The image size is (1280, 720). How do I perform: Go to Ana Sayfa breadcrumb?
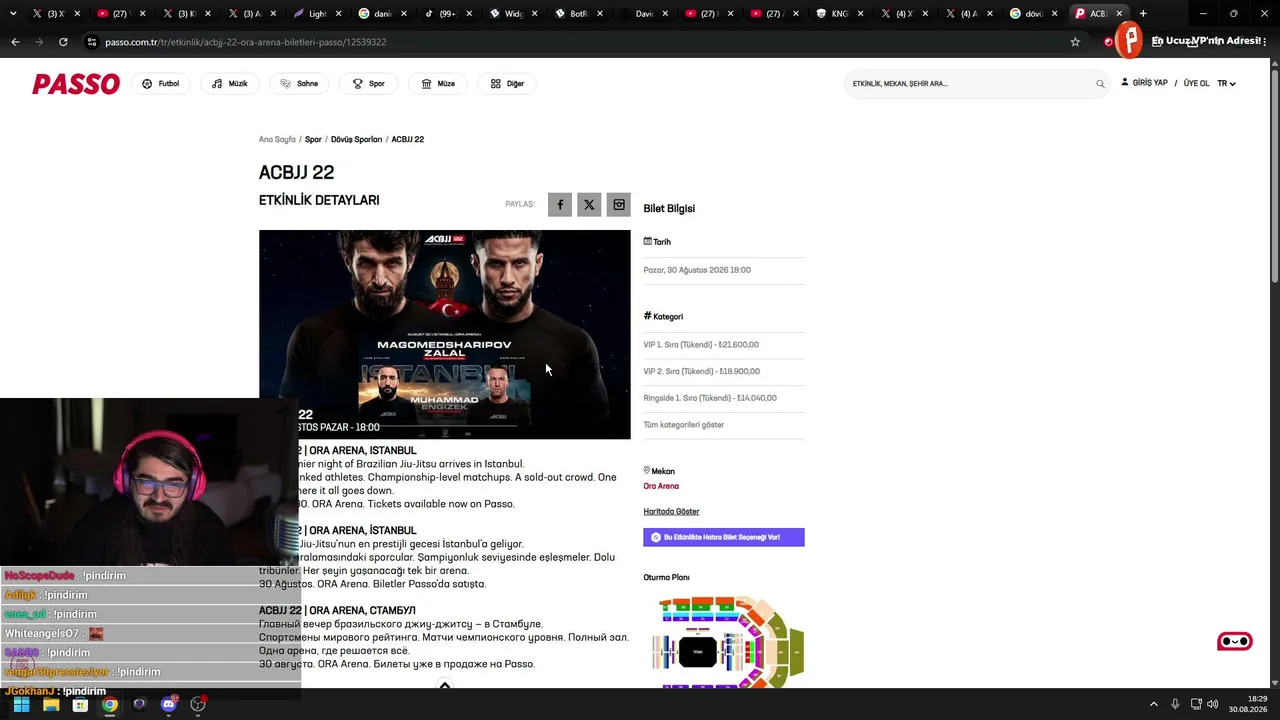coord(277,140)
